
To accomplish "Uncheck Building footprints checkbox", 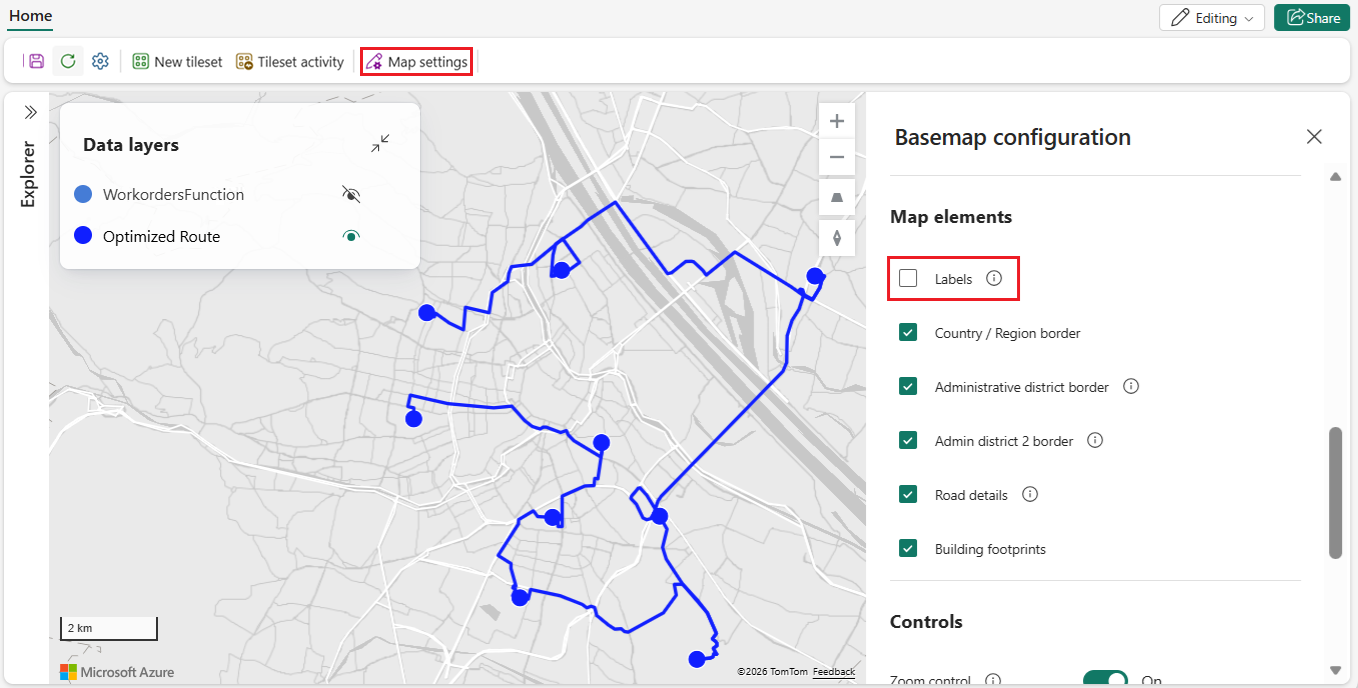I will (x=908, y=548).
